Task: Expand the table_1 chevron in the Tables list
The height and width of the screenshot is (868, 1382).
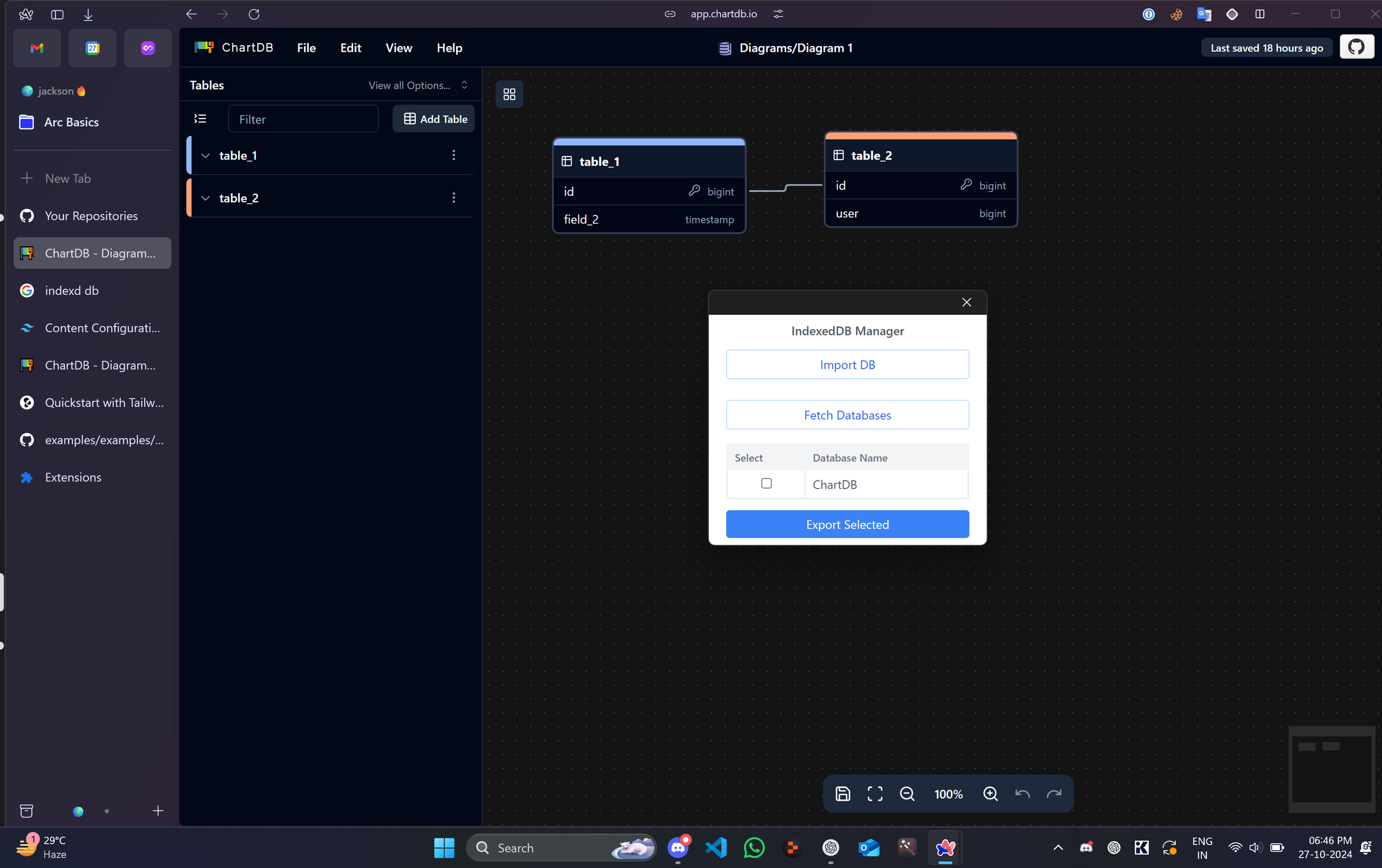Action: 205,155
